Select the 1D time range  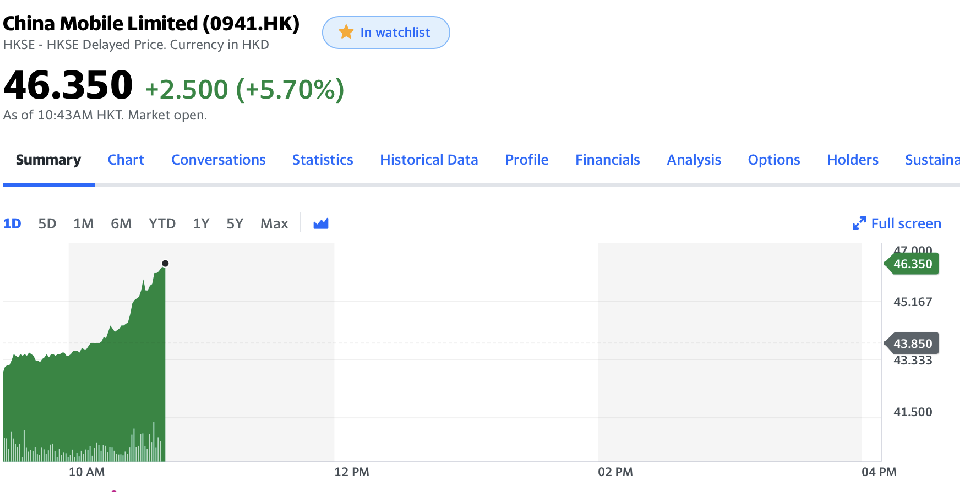pos(12,224)
